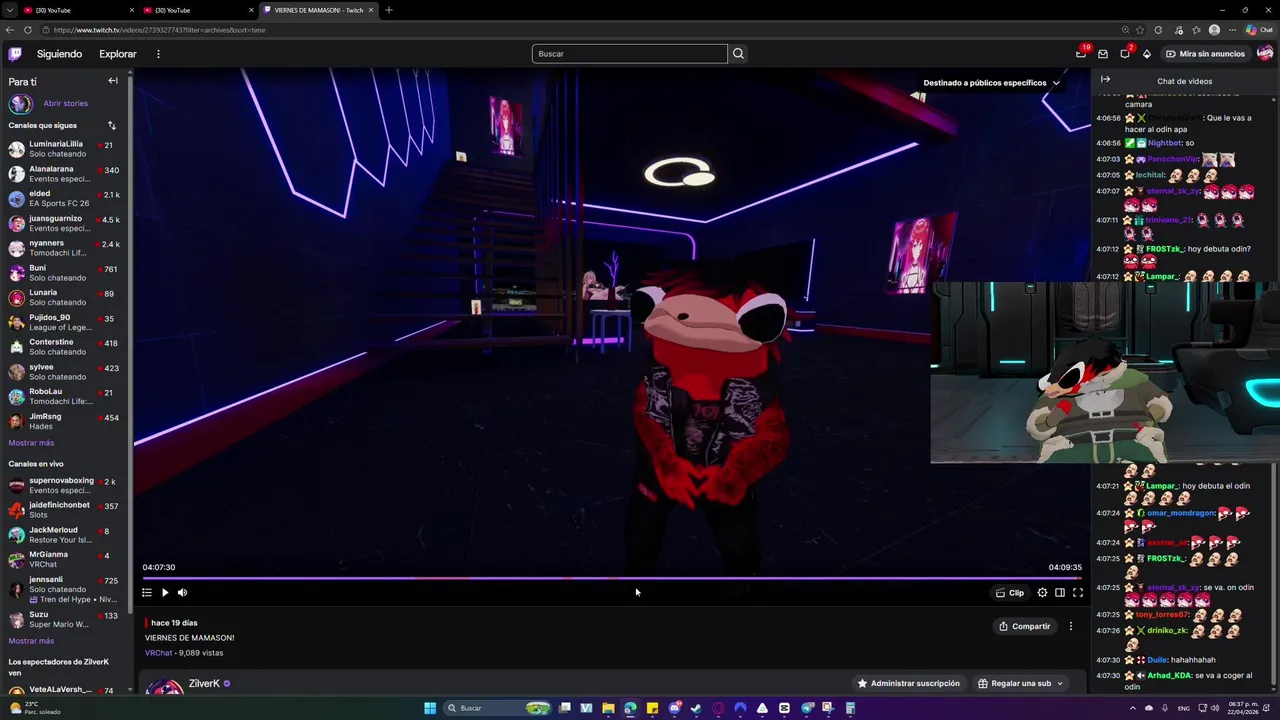Open JimRsng channel

64,421
